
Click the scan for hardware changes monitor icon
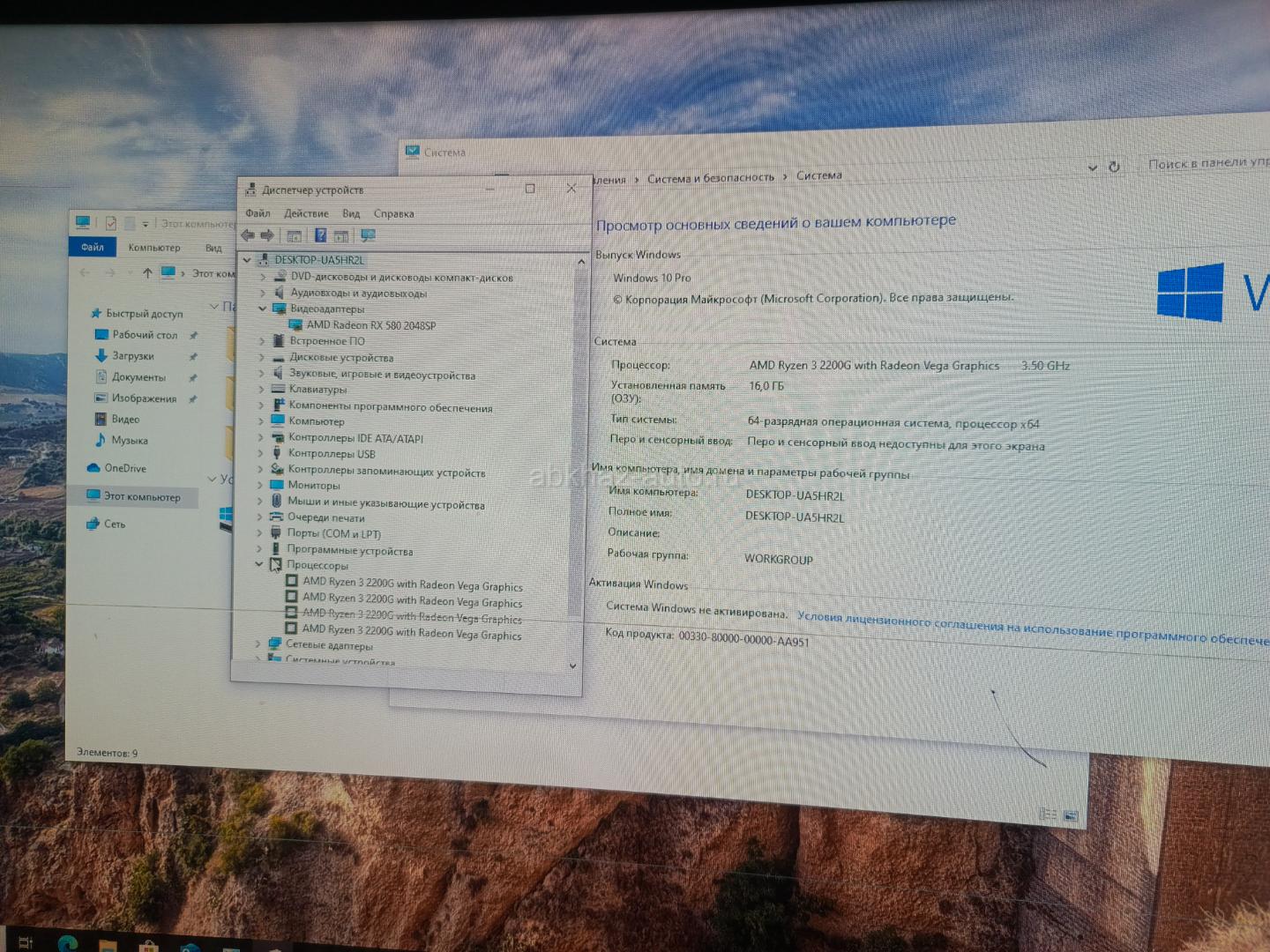coord(368,235)
